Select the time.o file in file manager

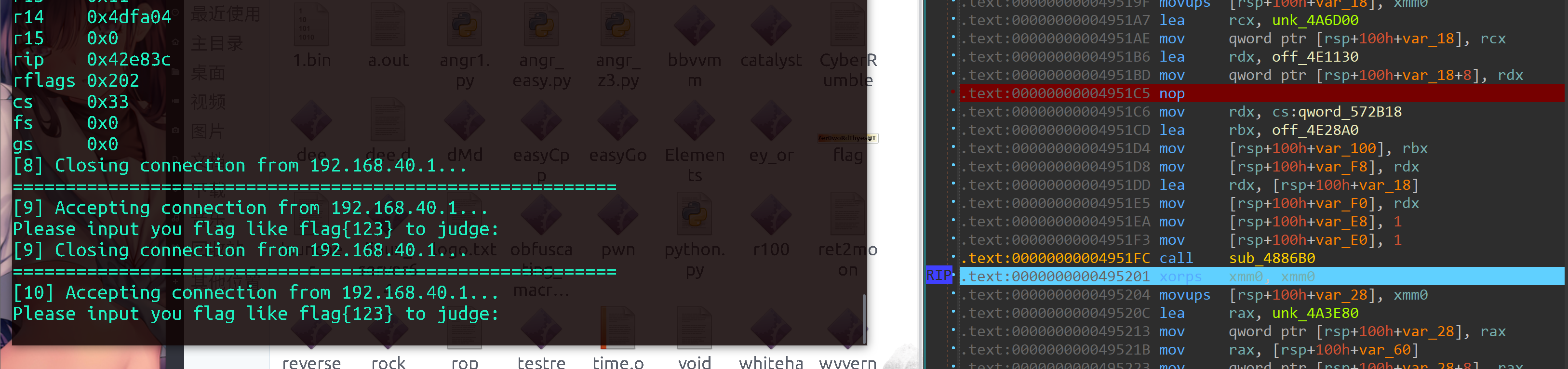[x=618, y=328]
